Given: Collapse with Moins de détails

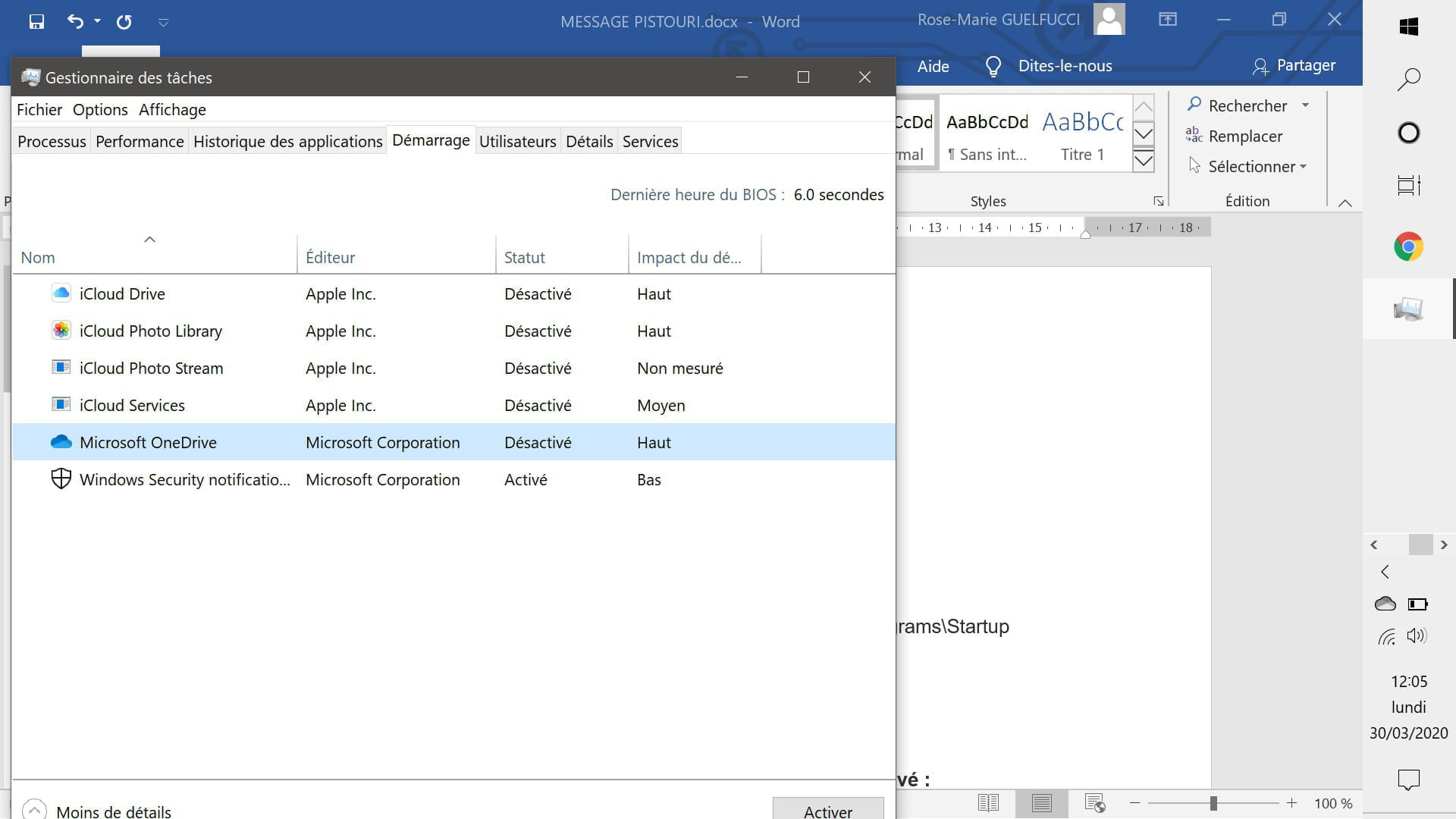Looking at the screenshot, I should pyautogui.click(x=97, y=811).
